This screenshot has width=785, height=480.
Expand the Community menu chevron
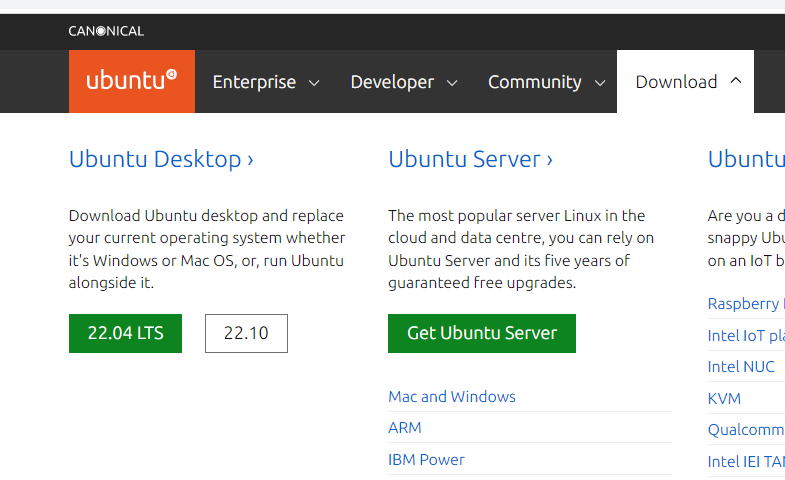pos(600,83)
